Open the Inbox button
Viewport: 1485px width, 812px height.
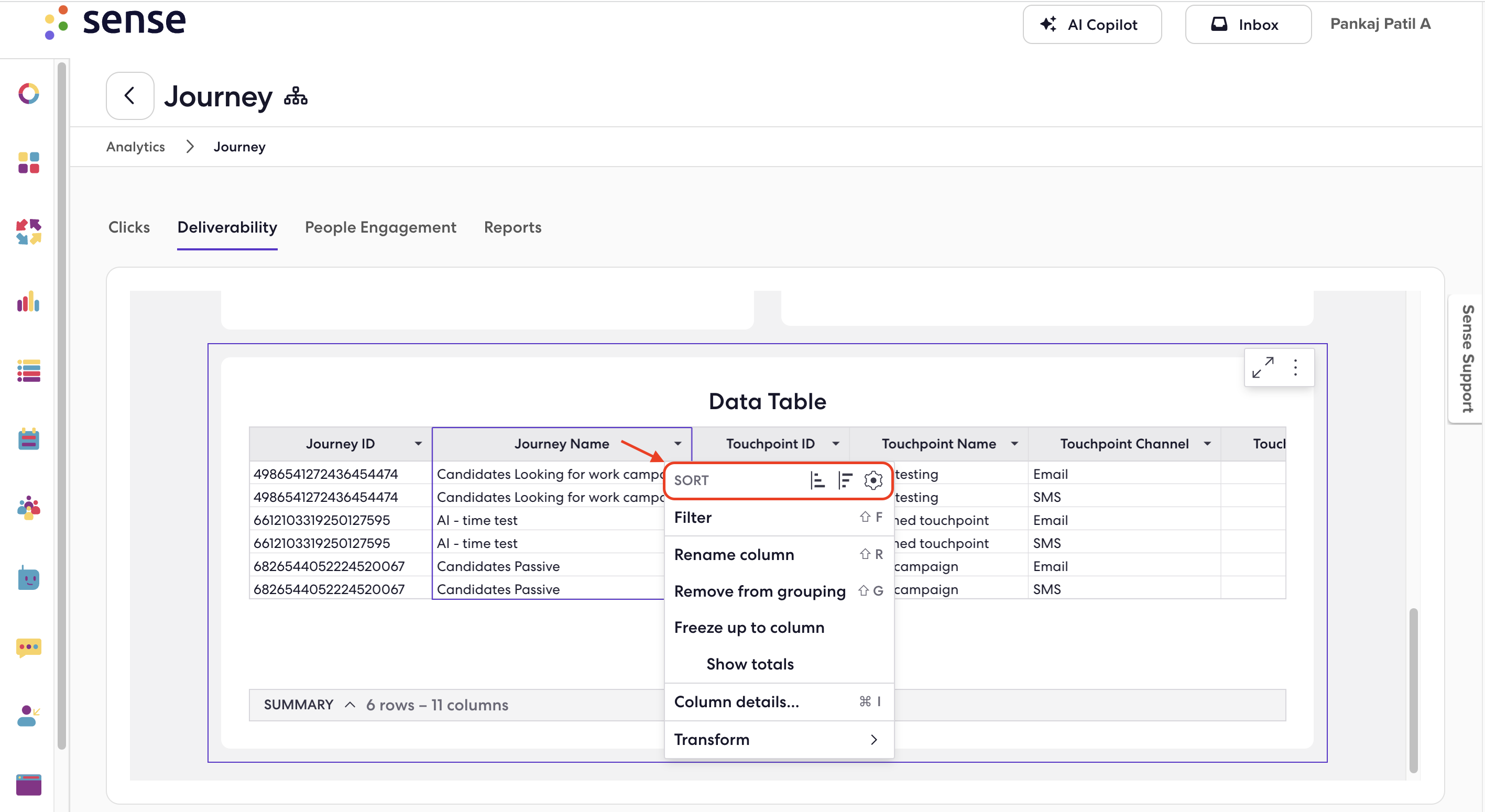coord(1248,25)
